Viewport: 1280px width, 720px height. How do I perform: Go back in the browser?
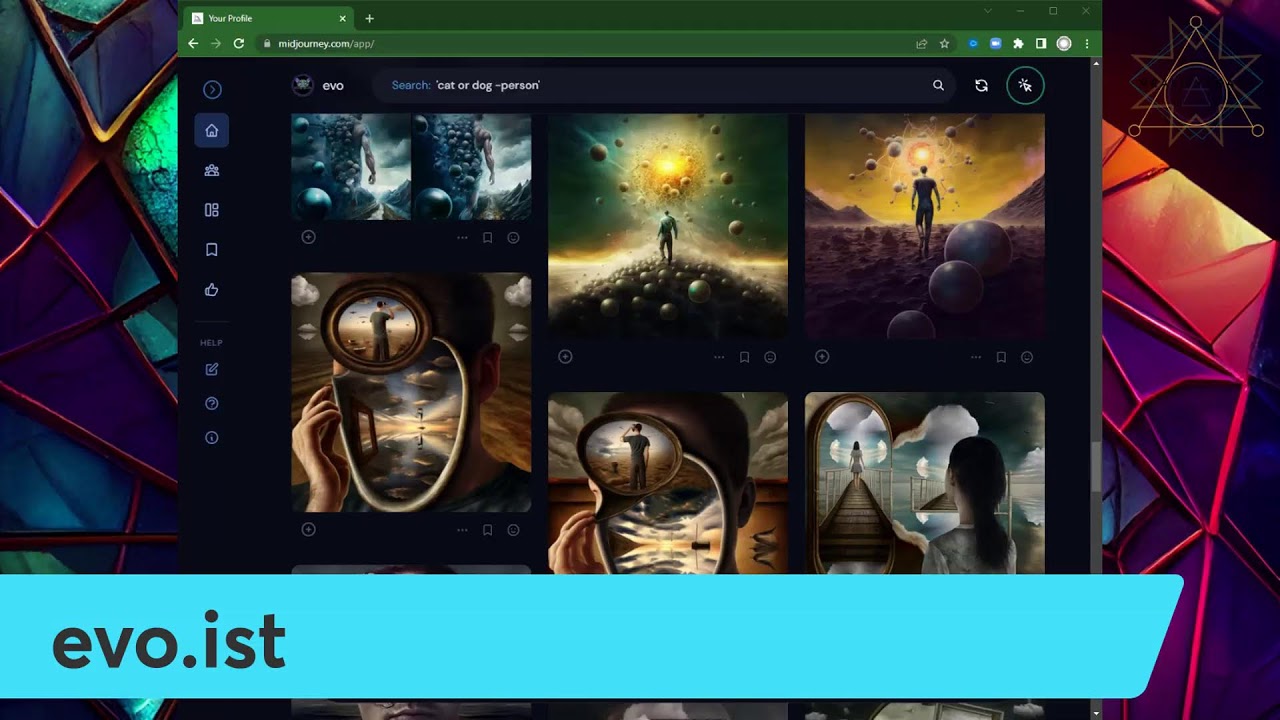coord(193,44)
